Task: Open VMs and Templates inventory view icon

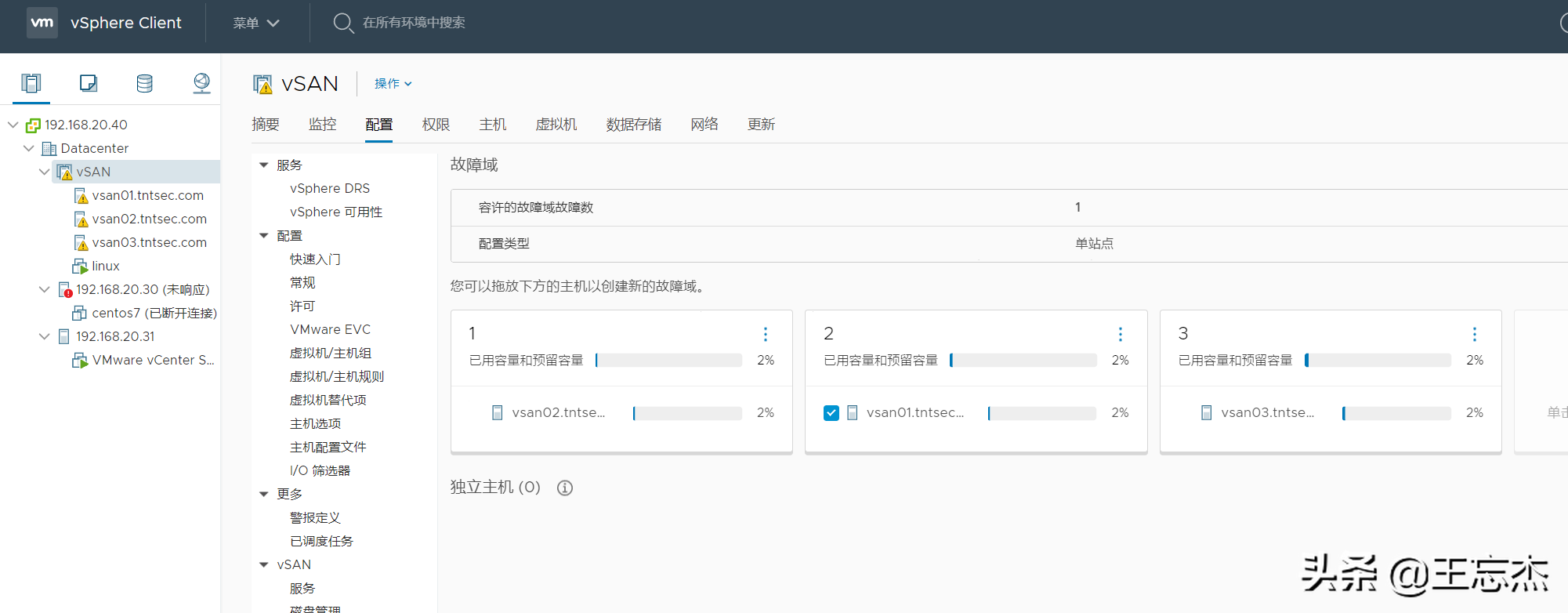Action: click(x=89, y=83)
